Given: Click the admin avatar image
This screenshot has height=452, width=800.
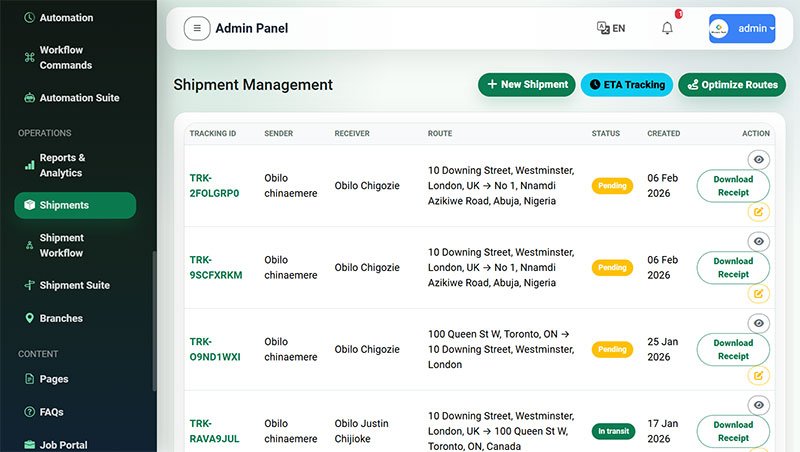Looking at the screenshot, I should click(x=718, y=29).
